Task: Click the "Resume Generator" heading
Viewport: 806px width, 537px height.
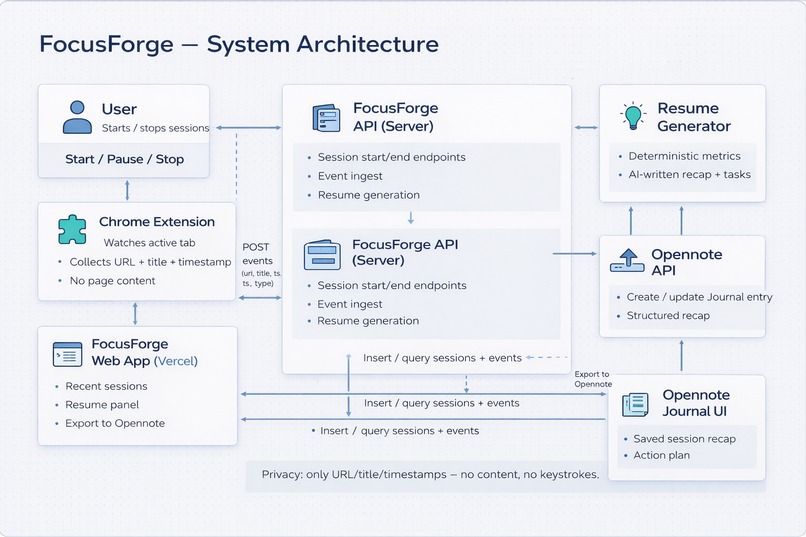Action: (x=694, y=117)
